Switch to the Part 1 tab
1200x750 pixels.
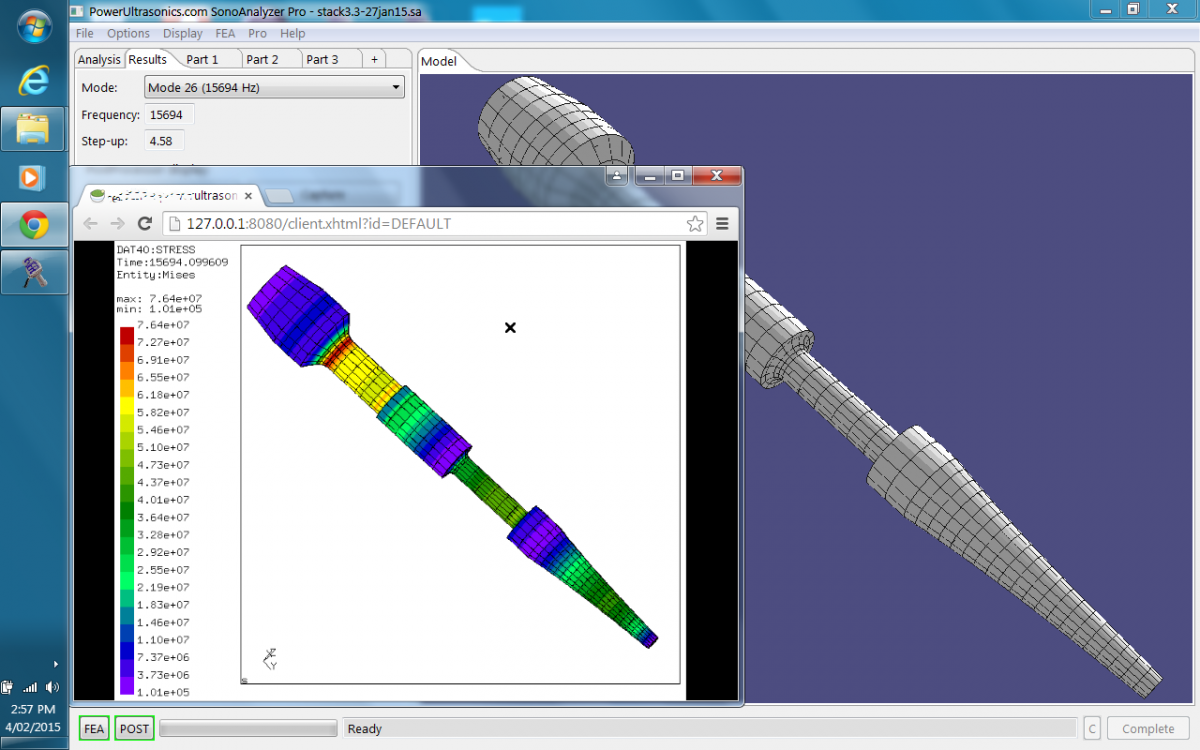203,59
